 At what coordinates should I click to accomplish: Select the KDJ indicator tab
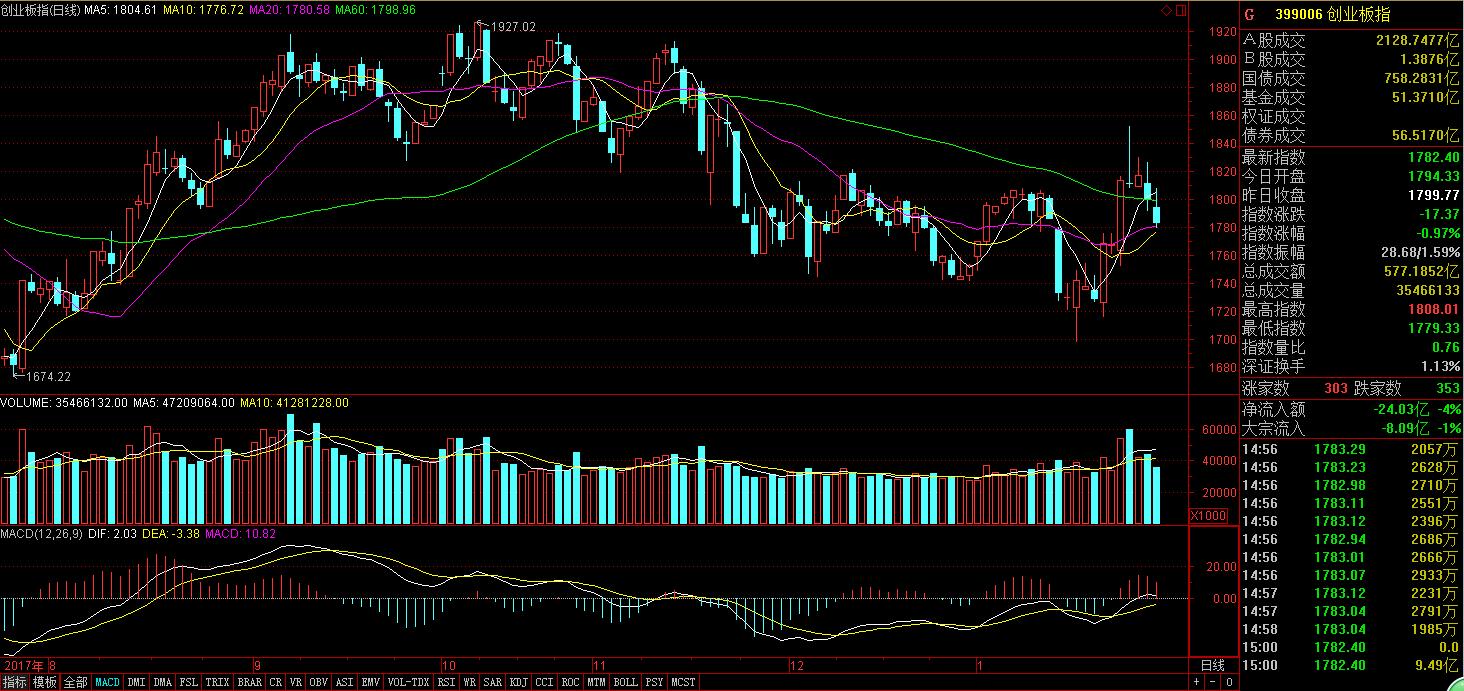[518, 682]
